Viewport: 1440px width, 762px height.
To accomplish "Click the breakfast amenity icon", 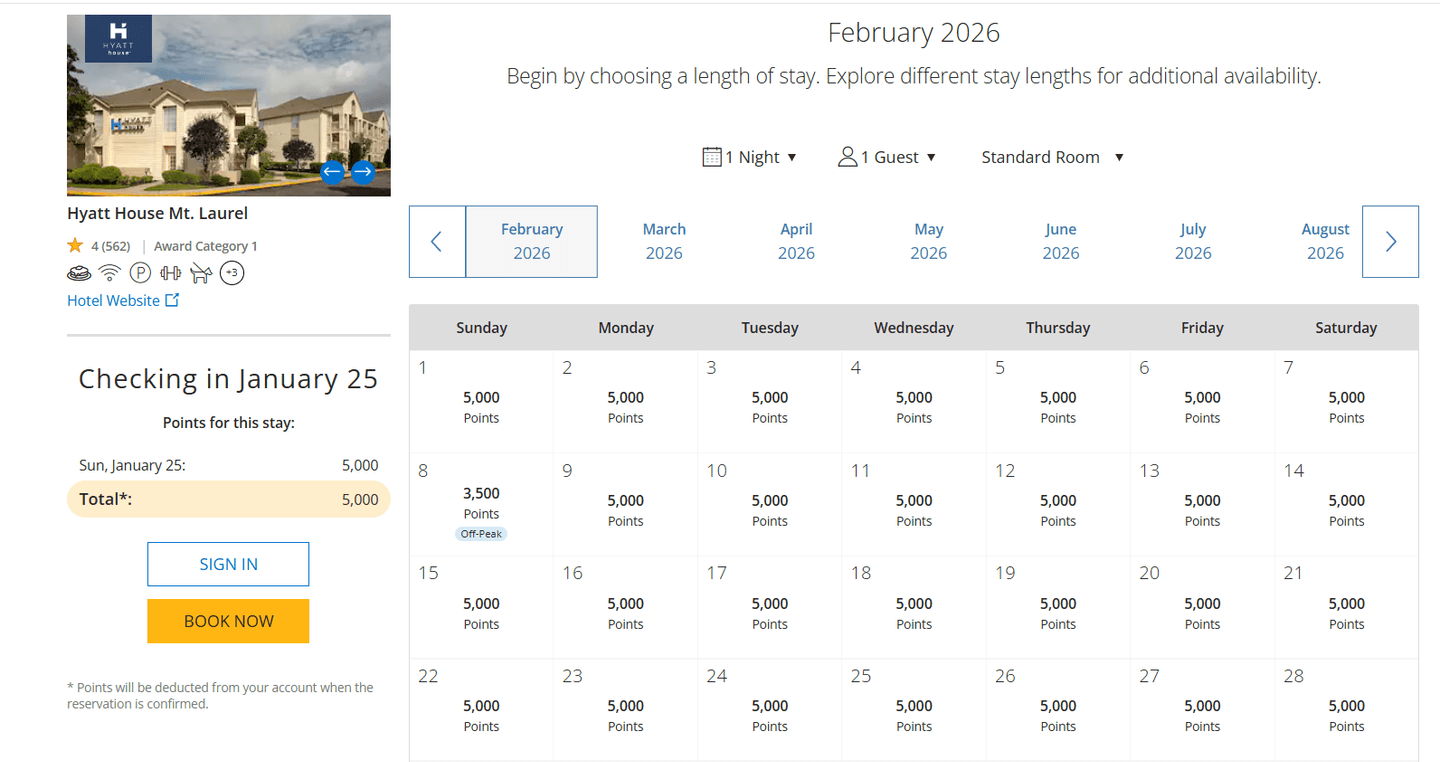I will point(79,272).
